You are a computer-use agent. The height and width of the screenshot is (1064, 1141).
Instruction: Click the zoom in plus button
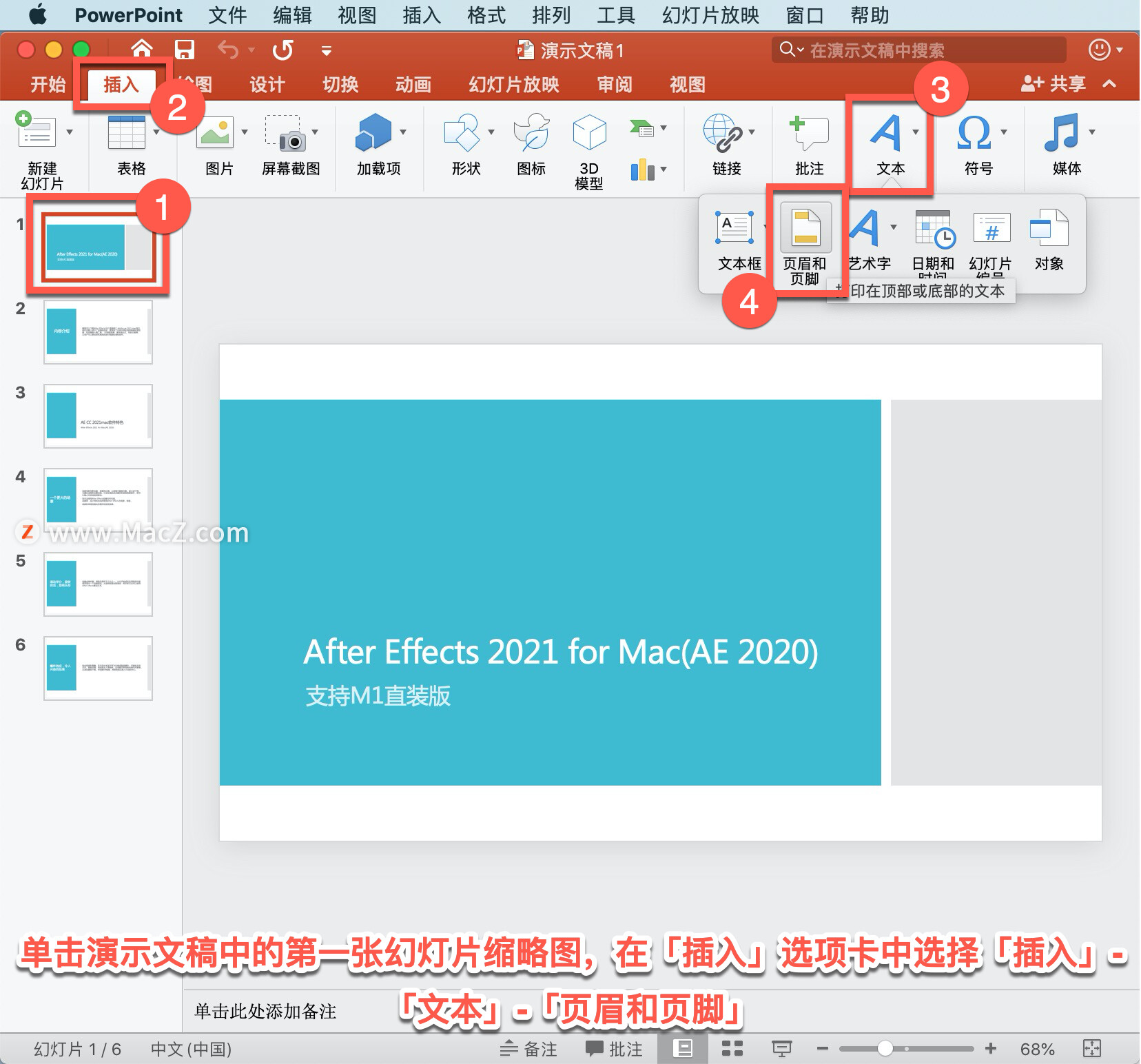pyautogui.click(x=991, y=1049)
